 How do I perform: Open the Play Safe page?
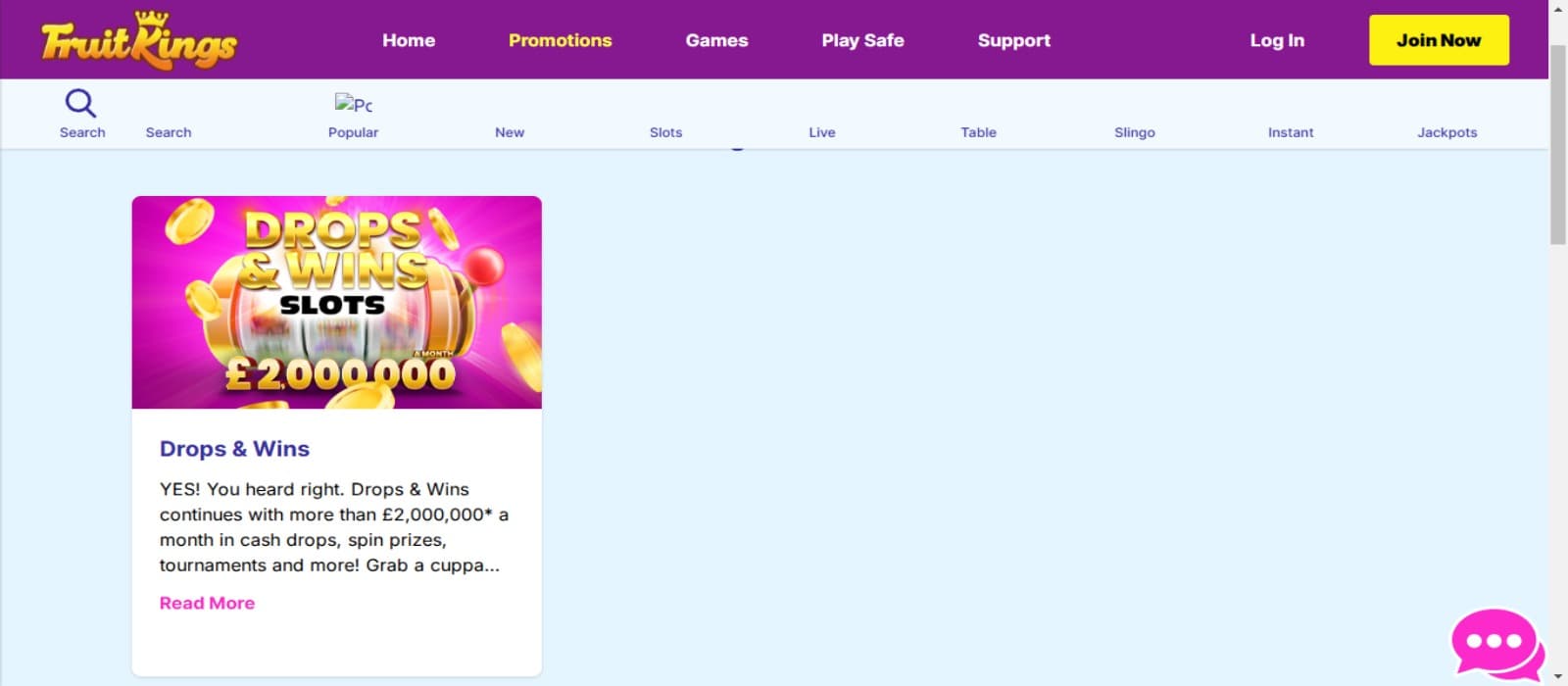862,40
